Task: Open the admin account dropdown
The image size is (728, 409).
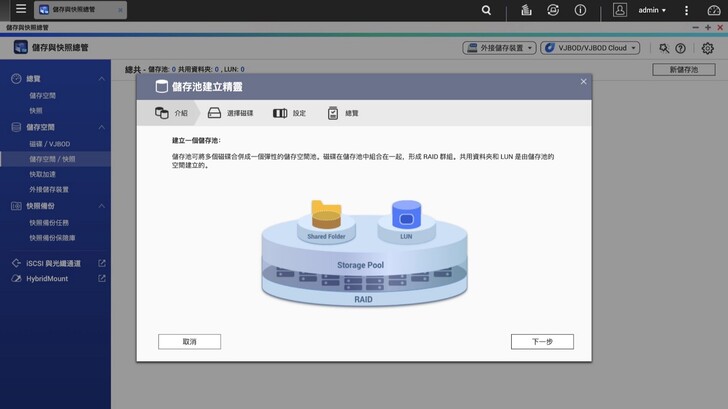Action: point(652,10)
